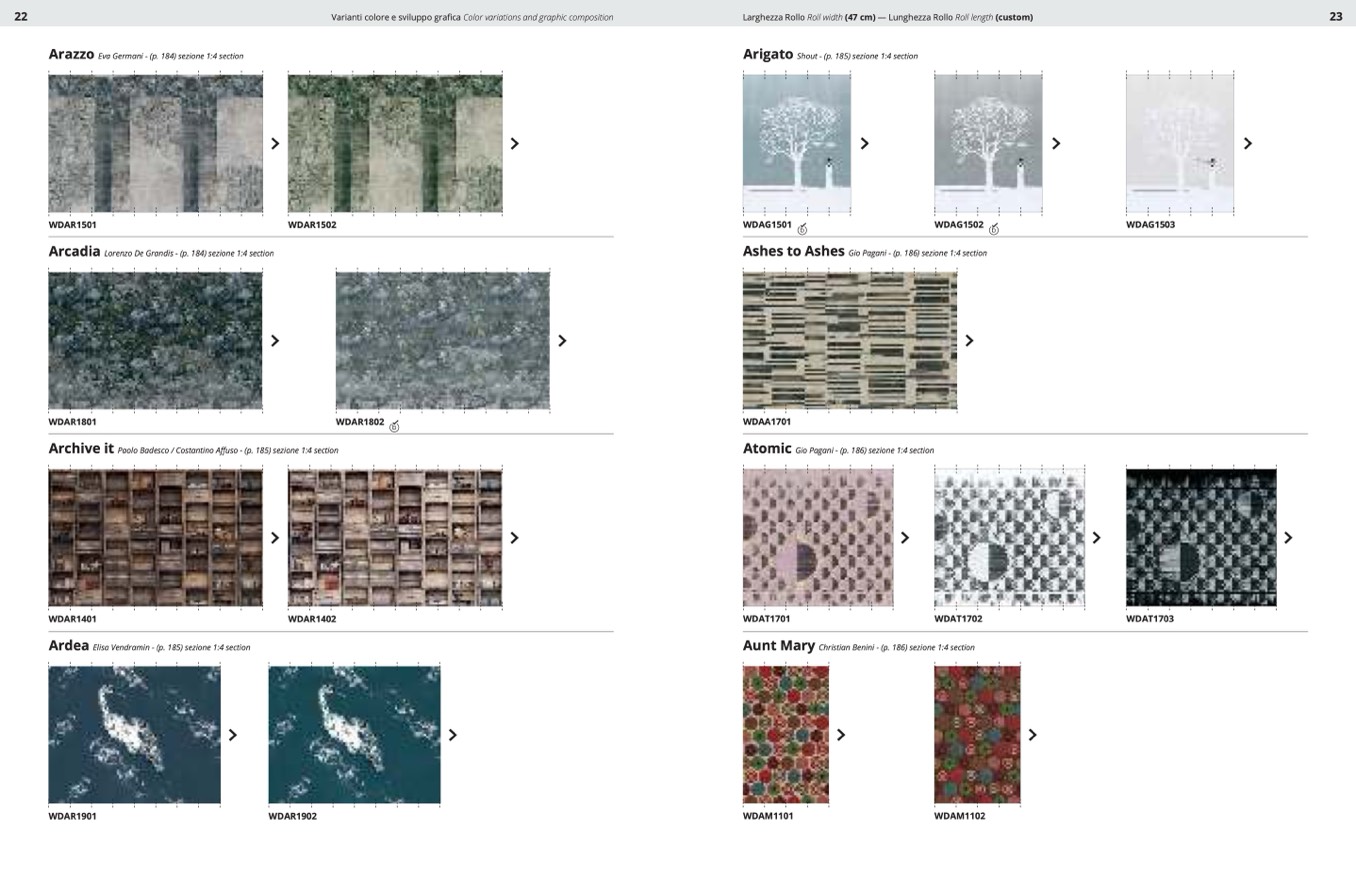The width and height of the screenshot is (1356, 878).
Task: Click the WDAA1701 product code label
Action: pyautogui.click(x=766, y=422)
